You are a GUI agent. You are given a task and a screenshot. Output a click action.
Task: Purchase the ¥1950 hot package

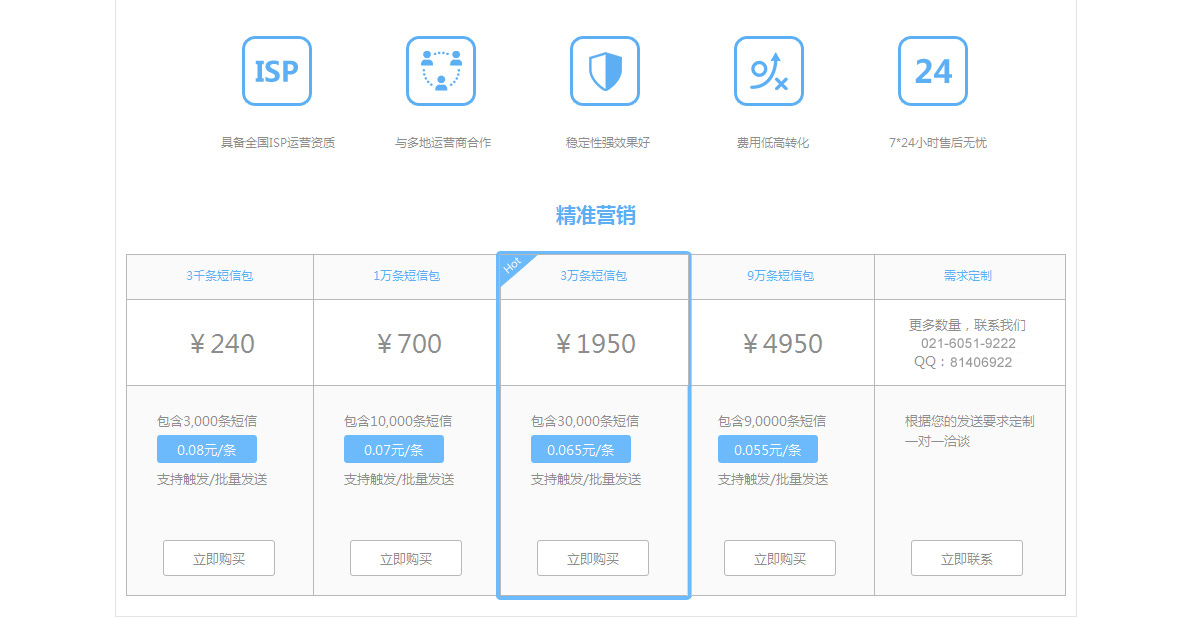coord(593,558)
